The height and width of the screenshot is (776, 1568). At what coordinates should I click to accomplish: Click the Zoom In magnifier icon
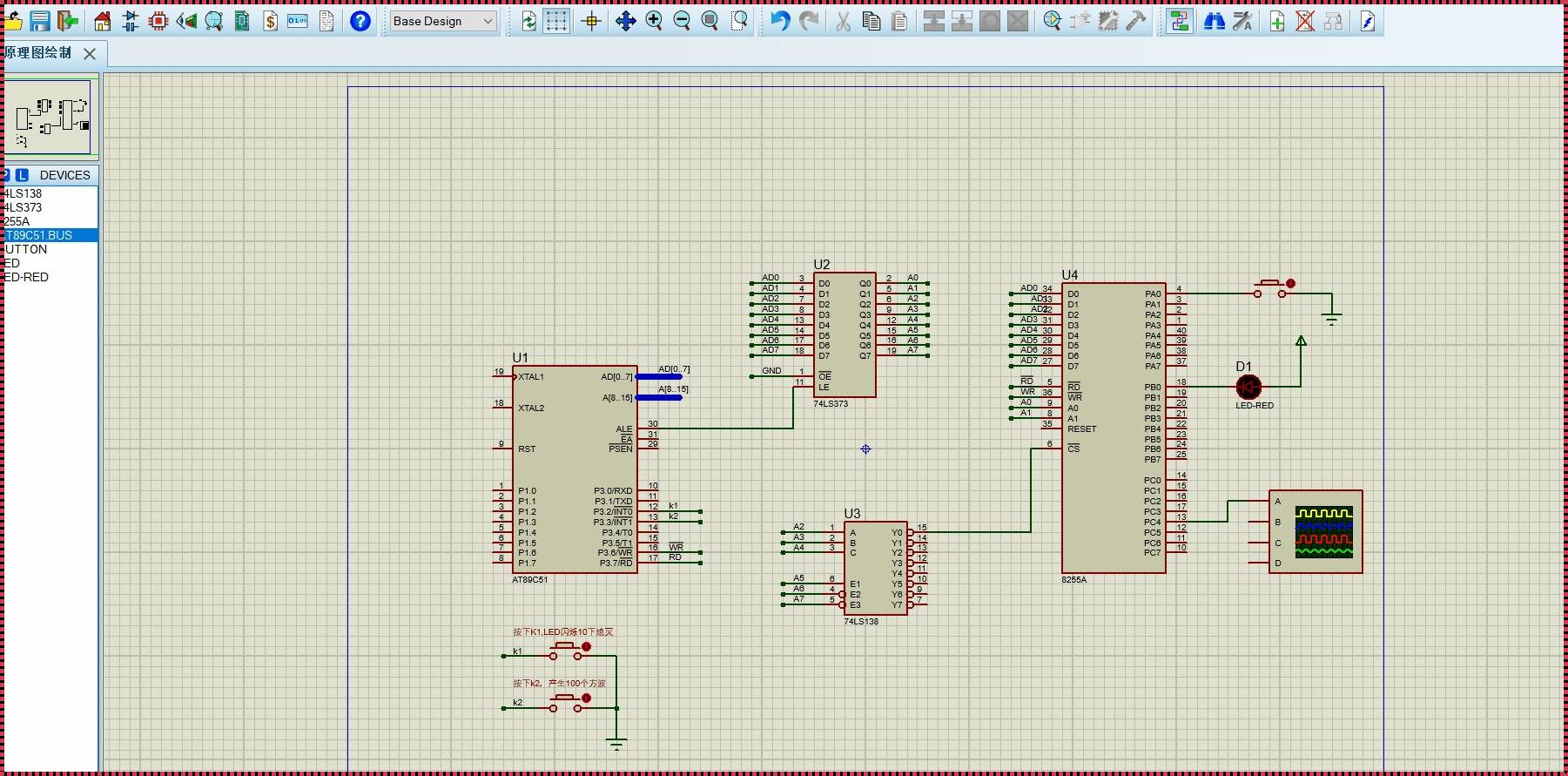point(654,21)
